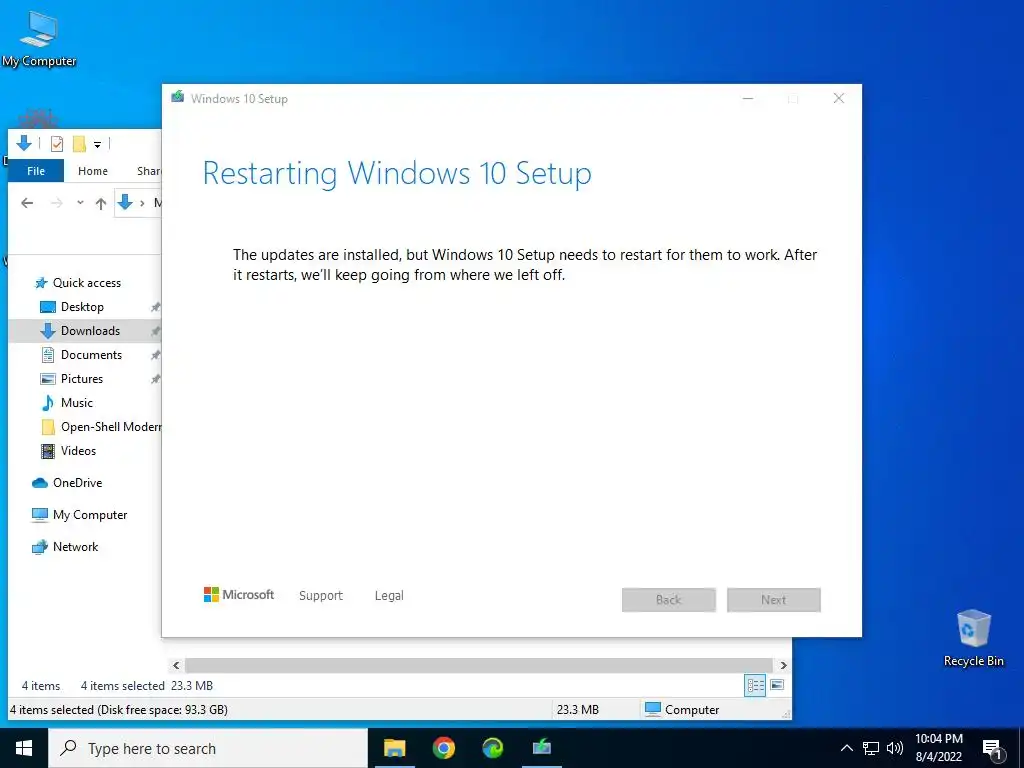Select Pictures in navigation pane

pyautogui.click(x=82, y=379)
